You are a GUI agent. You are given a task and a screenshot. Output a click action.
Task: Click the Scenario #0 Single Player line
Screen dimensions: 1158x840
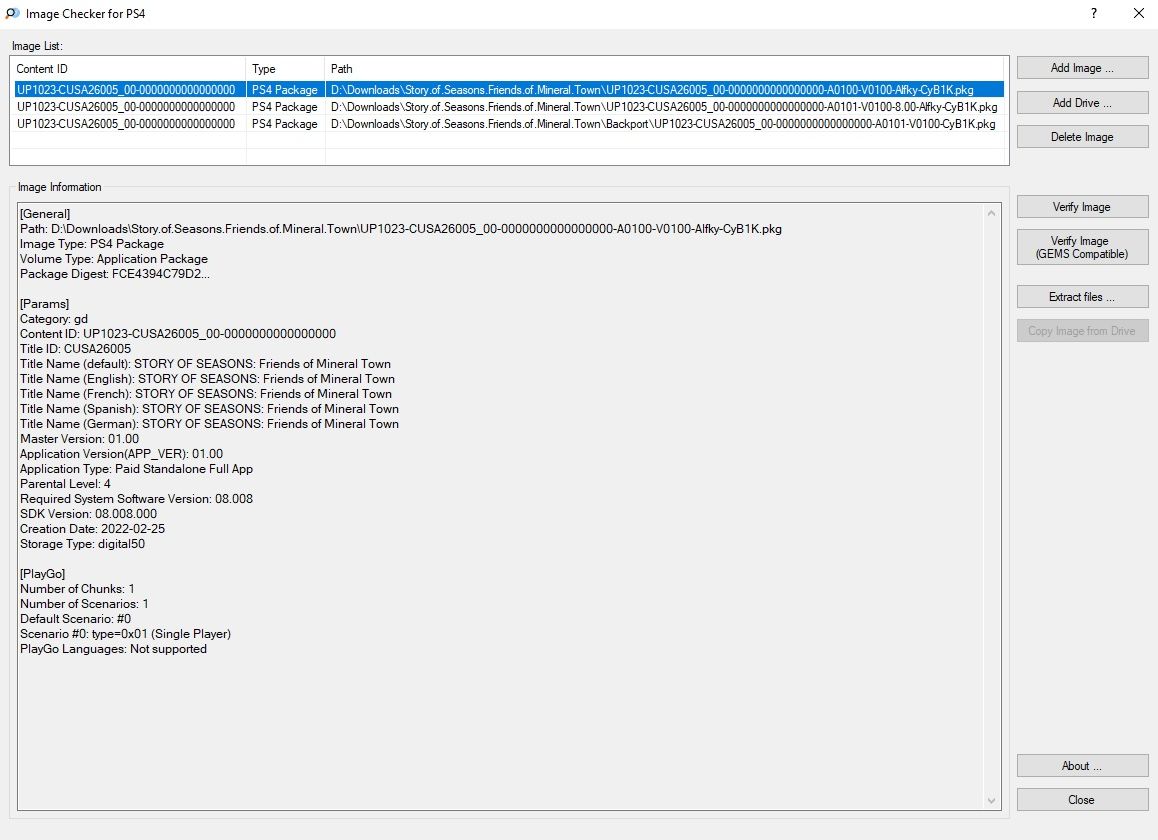[x=126, y=634]
